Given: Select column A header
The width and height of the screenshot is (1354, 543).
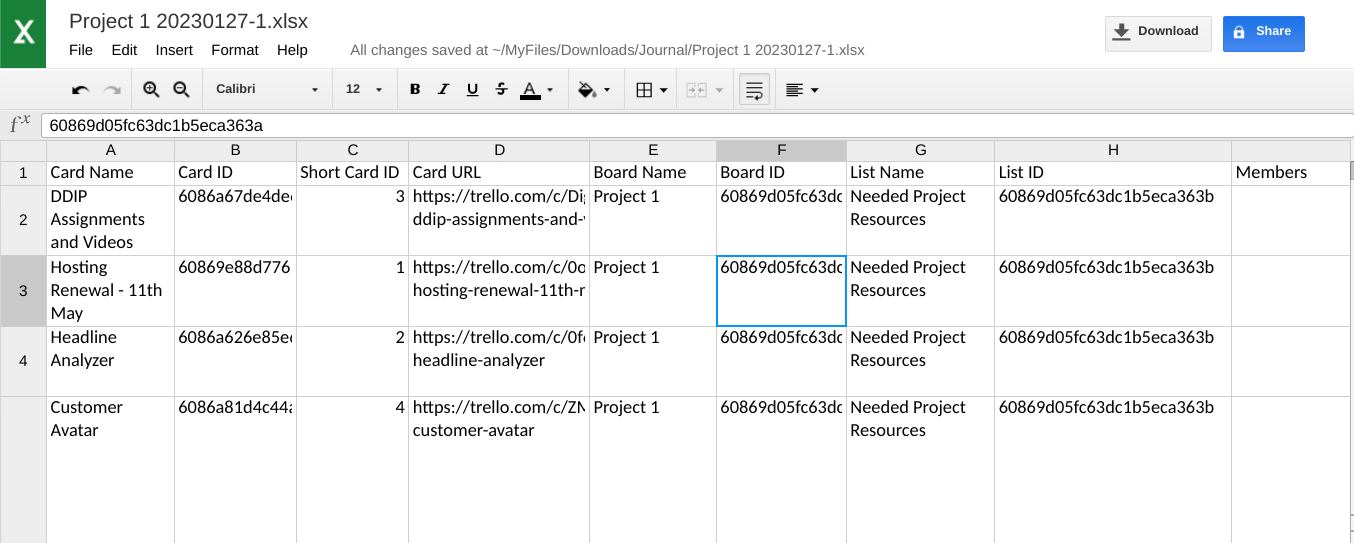Looking at the screenshot, I should [x=110, y=150].
